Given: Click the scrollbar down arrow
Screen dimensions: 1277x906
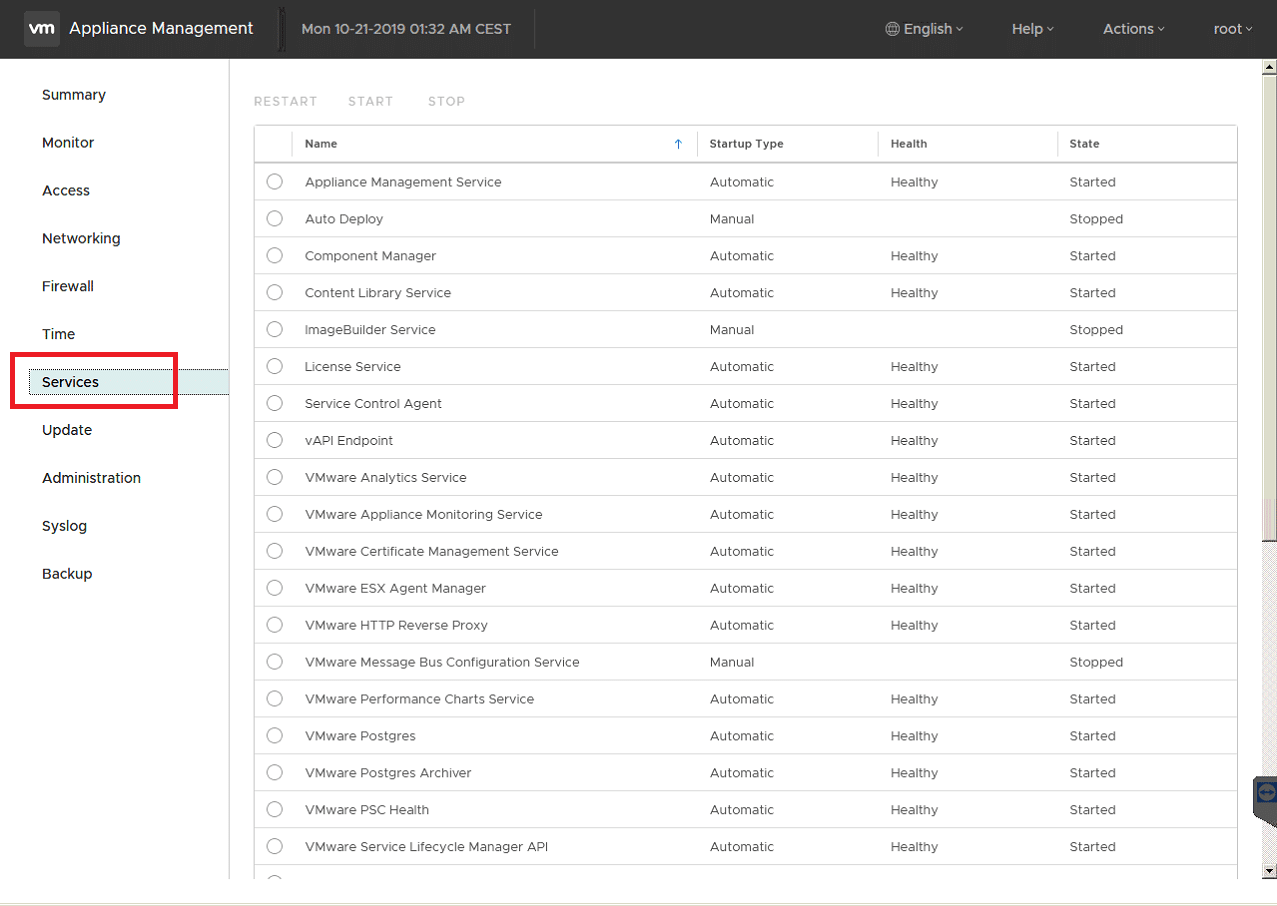Looking at the screenshot, I should pos(1269,870).
